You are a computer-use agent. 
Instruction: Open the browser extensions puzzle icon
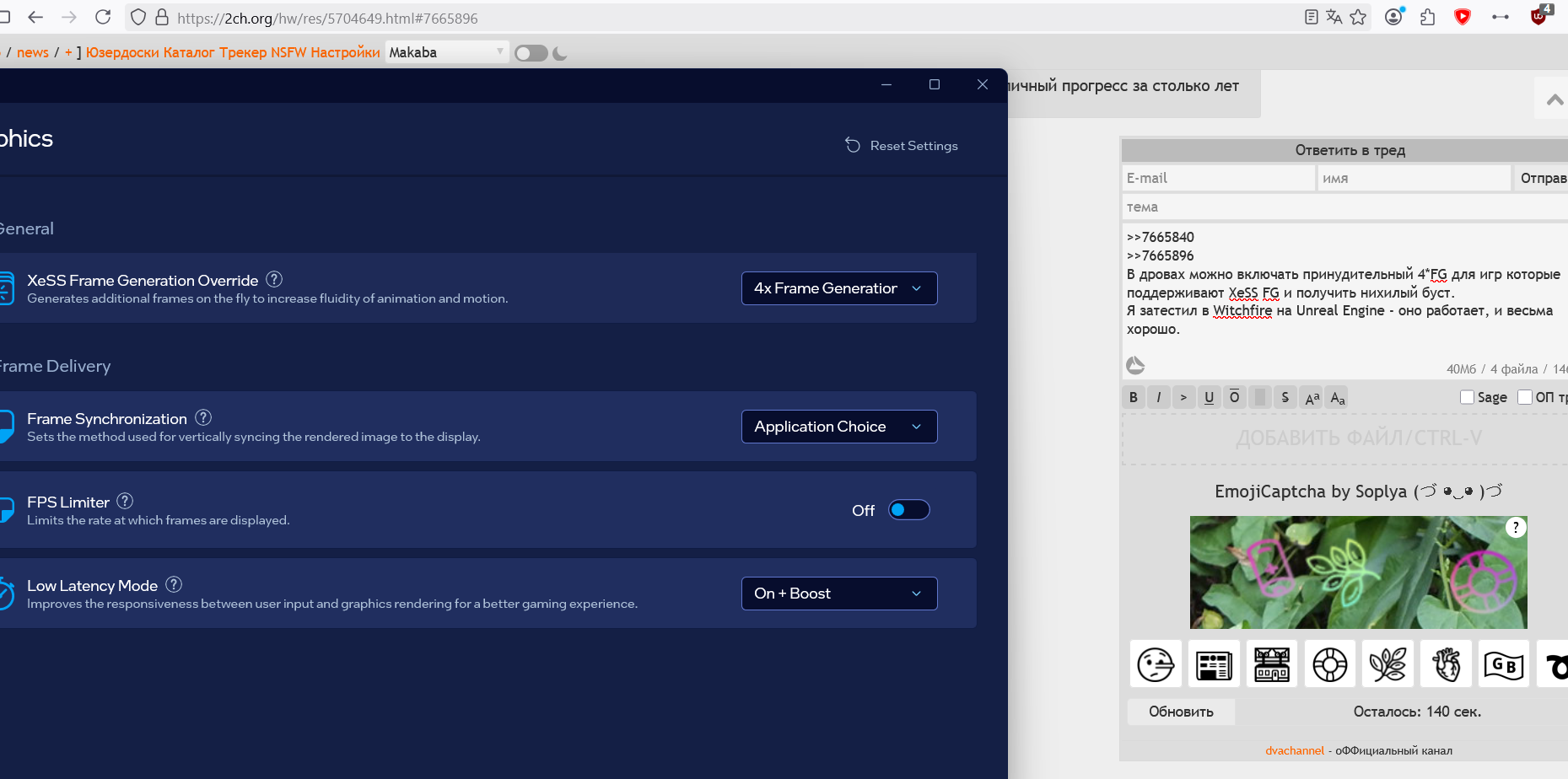[x=1428, y=17]
